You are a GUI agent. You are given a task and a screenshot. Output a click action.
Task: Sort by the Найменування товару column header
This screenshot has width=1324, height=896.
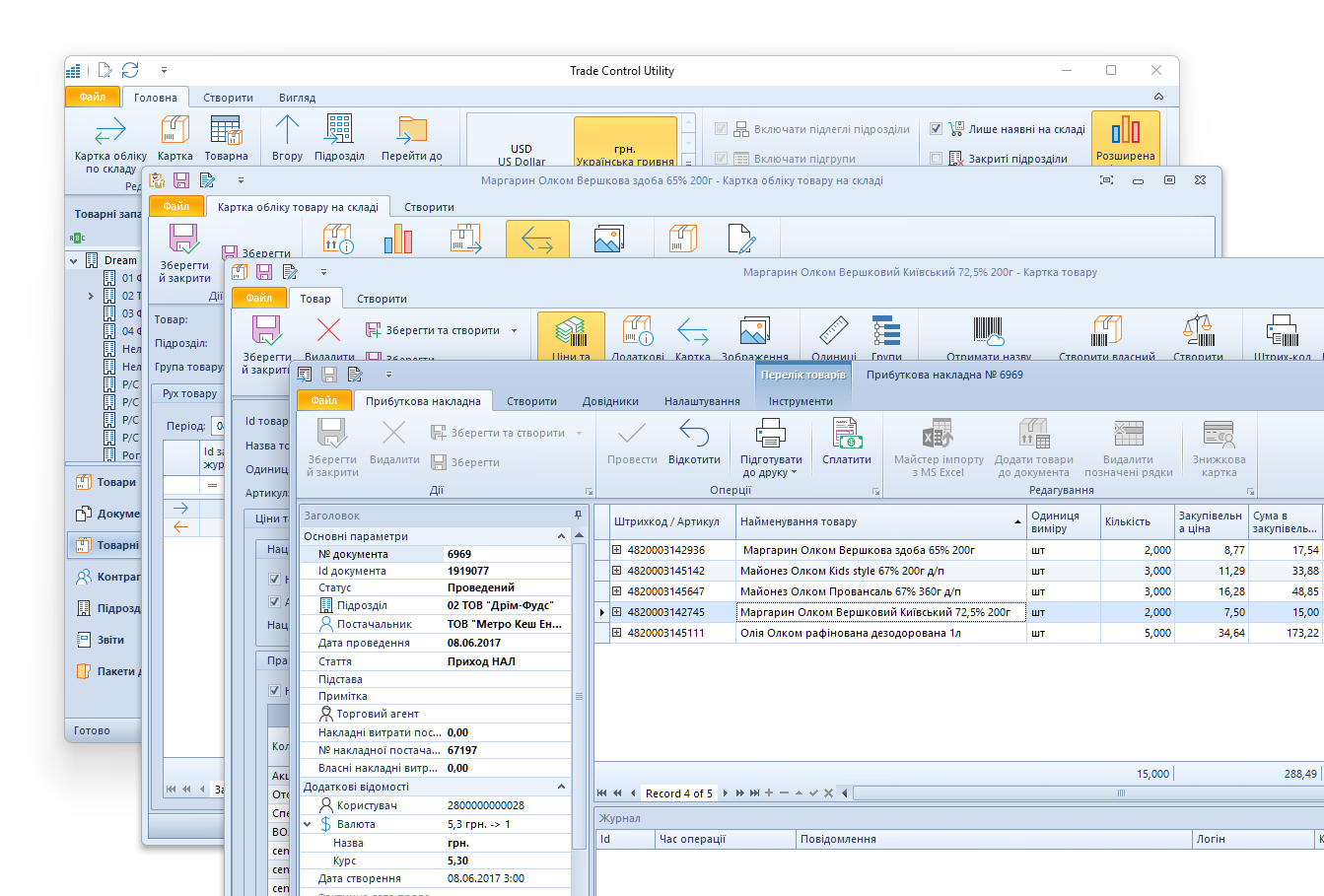[x=879, y=521]
